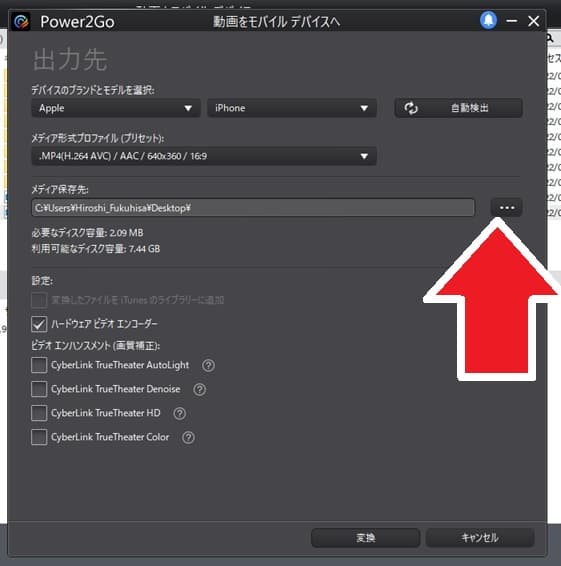This screenshot has height=566, width=561.
Task: Click the refresh icon on 自動検出 button
Action: pos(411,108)
